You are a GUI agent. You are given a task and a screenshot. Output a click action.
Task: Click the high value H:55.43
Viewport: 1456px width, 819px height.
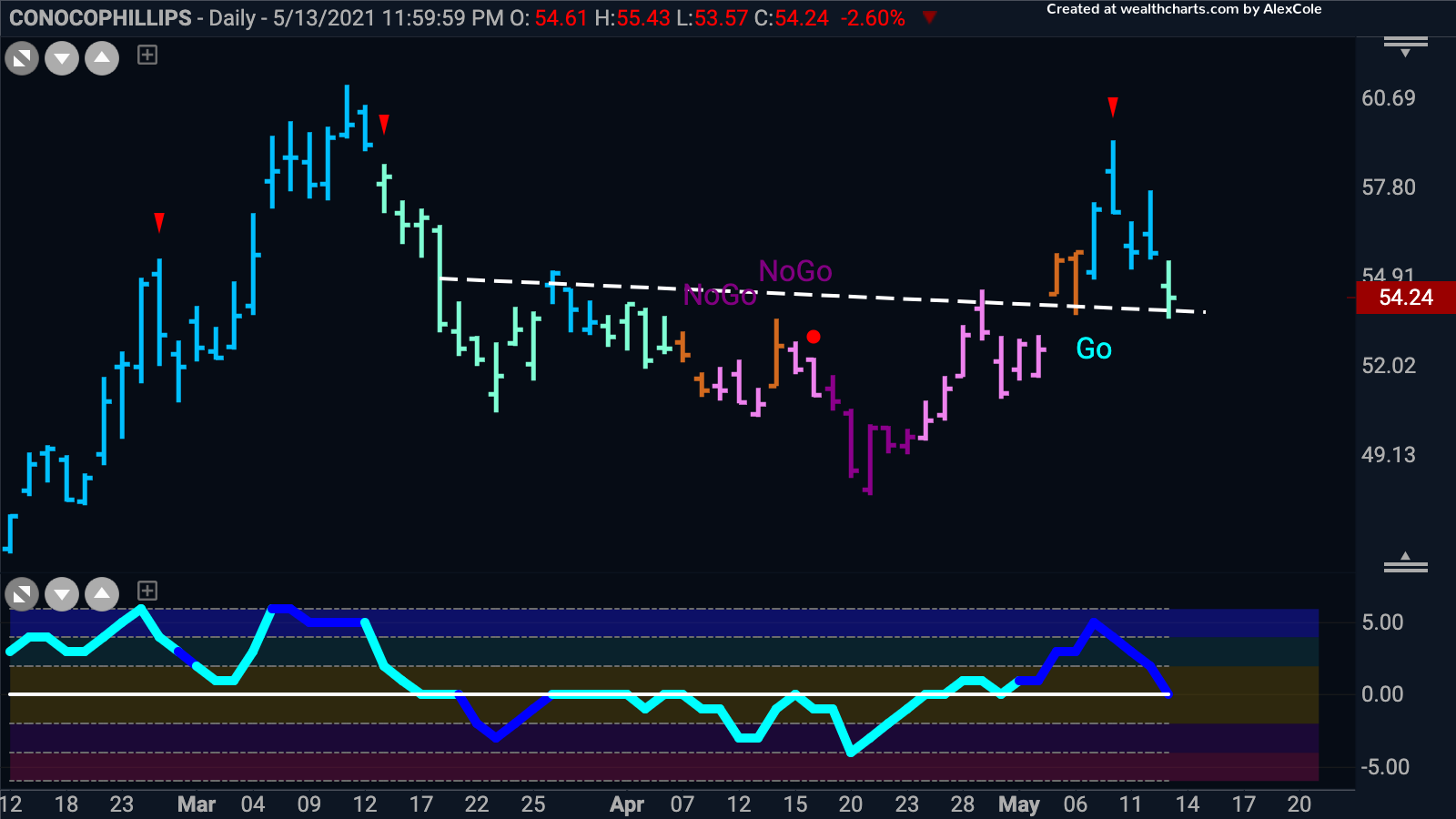632,18
